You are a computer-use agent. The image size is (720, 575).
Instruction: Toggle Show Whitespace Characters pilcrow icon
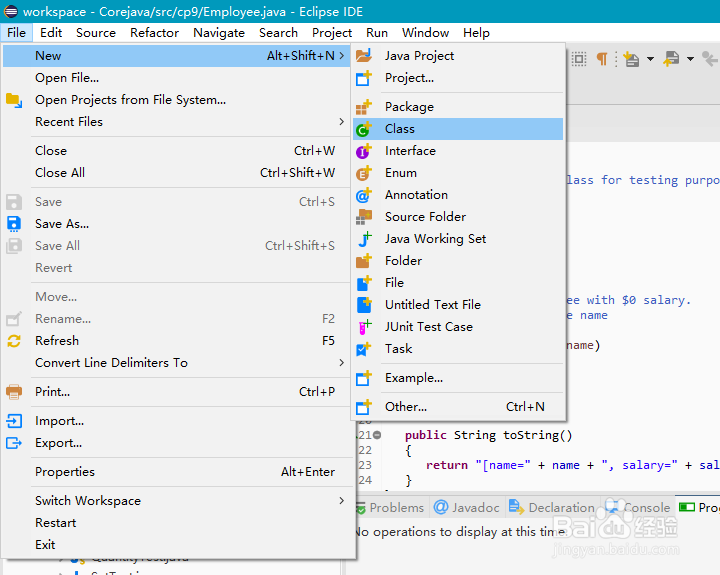point(602,59)
